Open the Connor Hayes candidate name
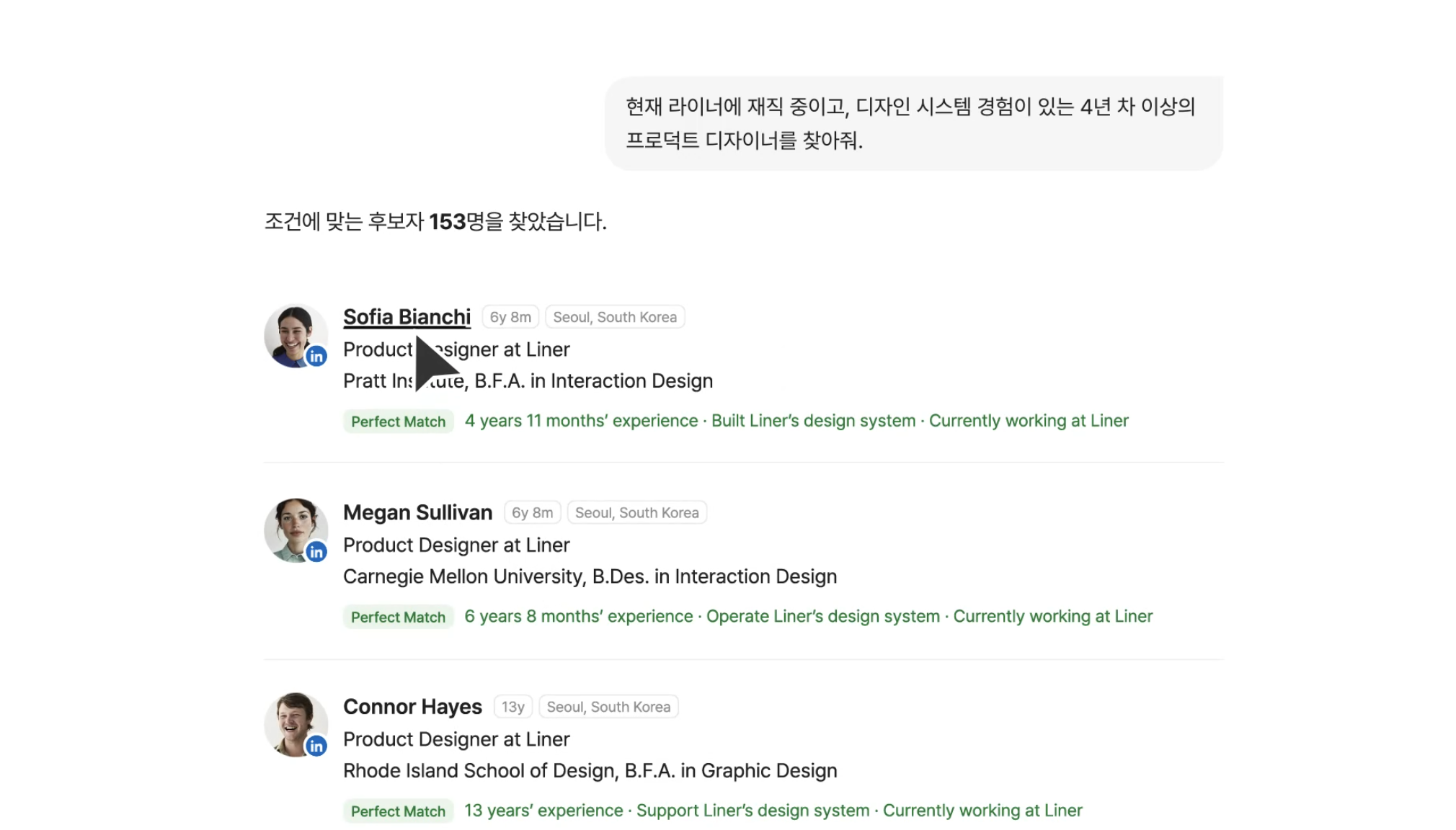The width and height of the screenshot is (1456, 830). click(412, 707)
